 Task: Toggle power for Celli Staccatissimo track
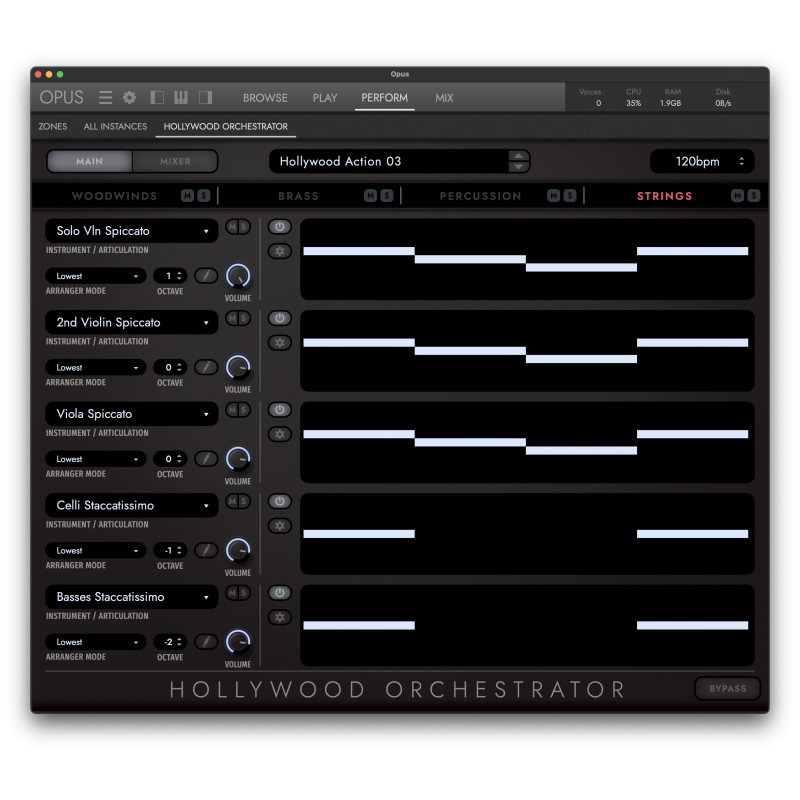click(x=280, y=501)
